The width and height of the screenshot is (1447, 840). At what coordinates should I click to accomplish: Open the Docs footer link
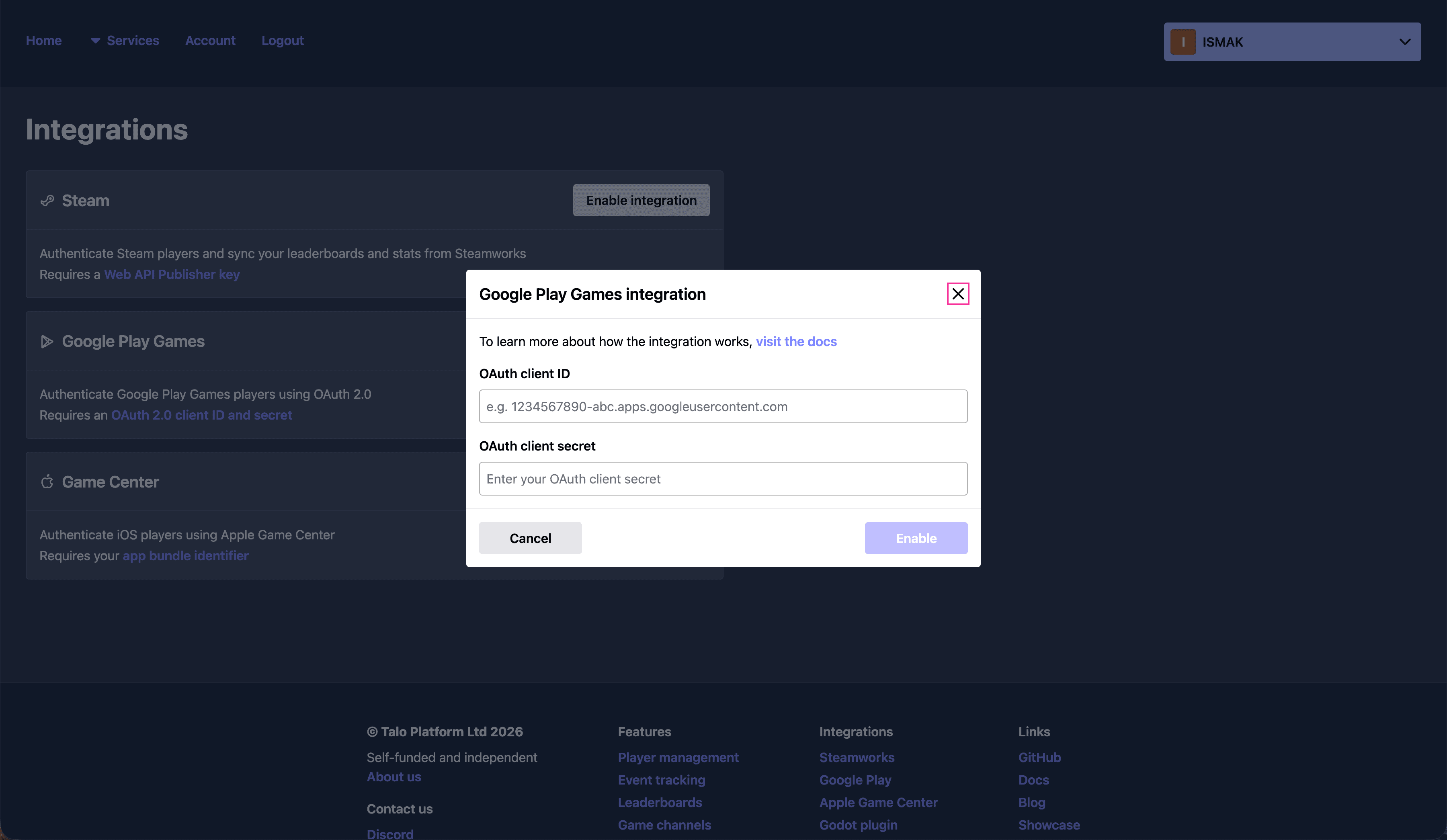click(x=1033, y=780)
